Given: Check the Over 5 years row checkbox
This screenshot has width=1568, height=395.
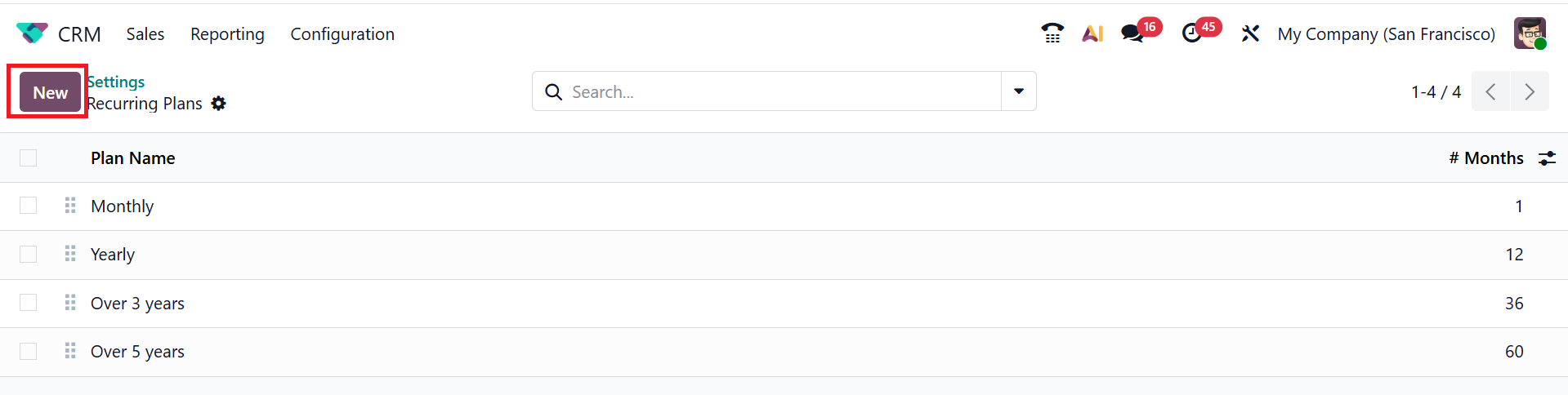Looking at the screenshot, I should (29, 352).
